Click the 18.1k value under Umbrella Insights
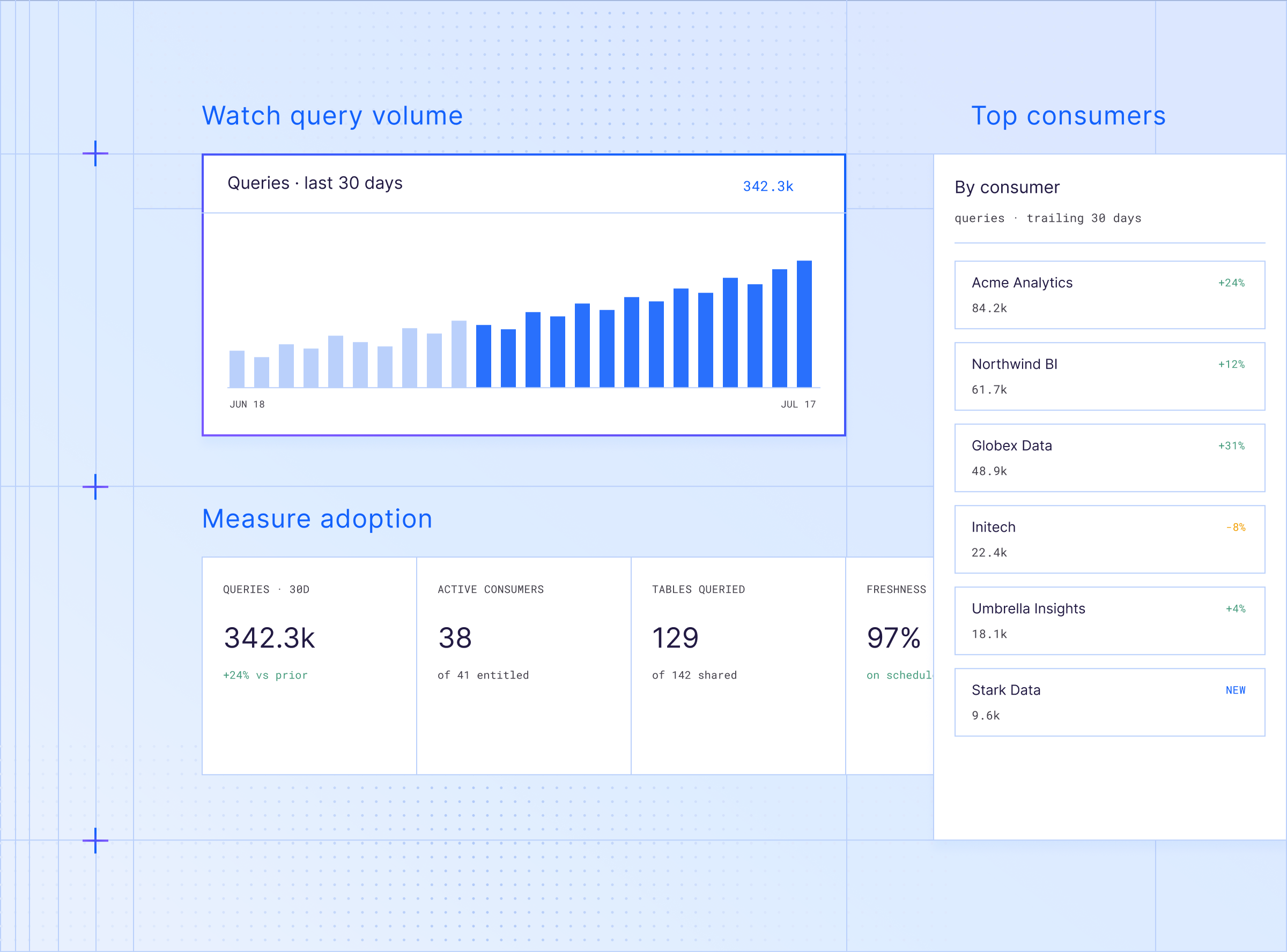The image size is (1287, 952). pyautogui.click(x=989, y=635)
